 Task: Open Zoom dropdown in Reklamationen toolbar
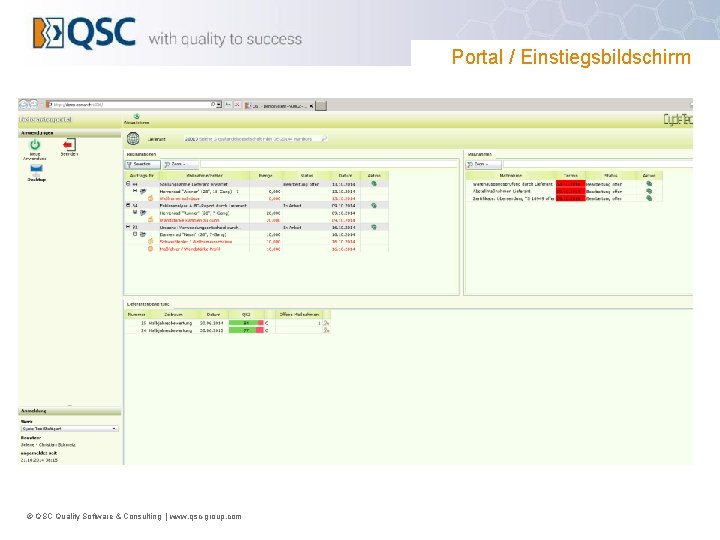click(x=180, y=164)
